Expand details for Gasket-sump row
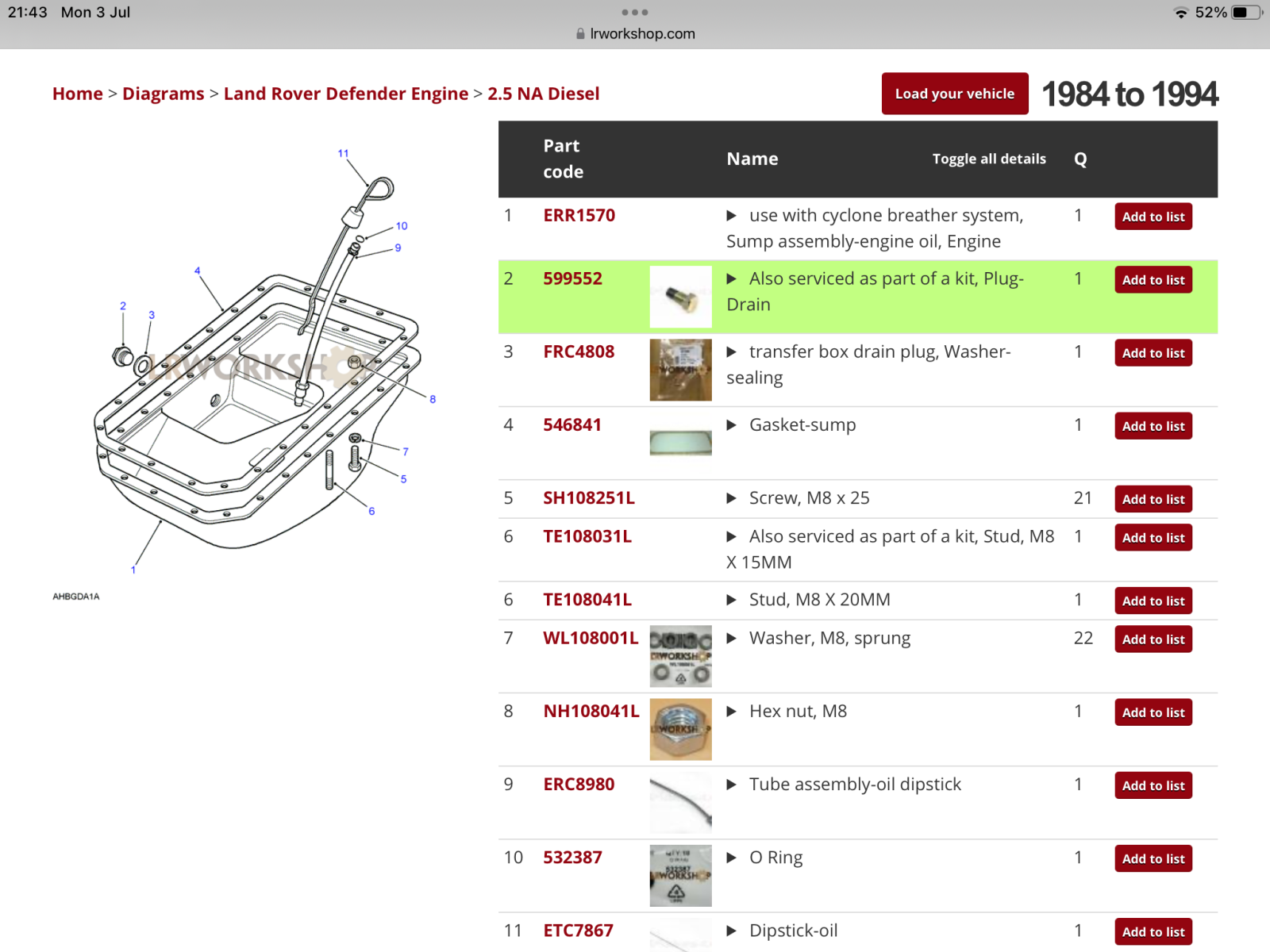Screen dimensions: 1270x952 pos(732,425)
